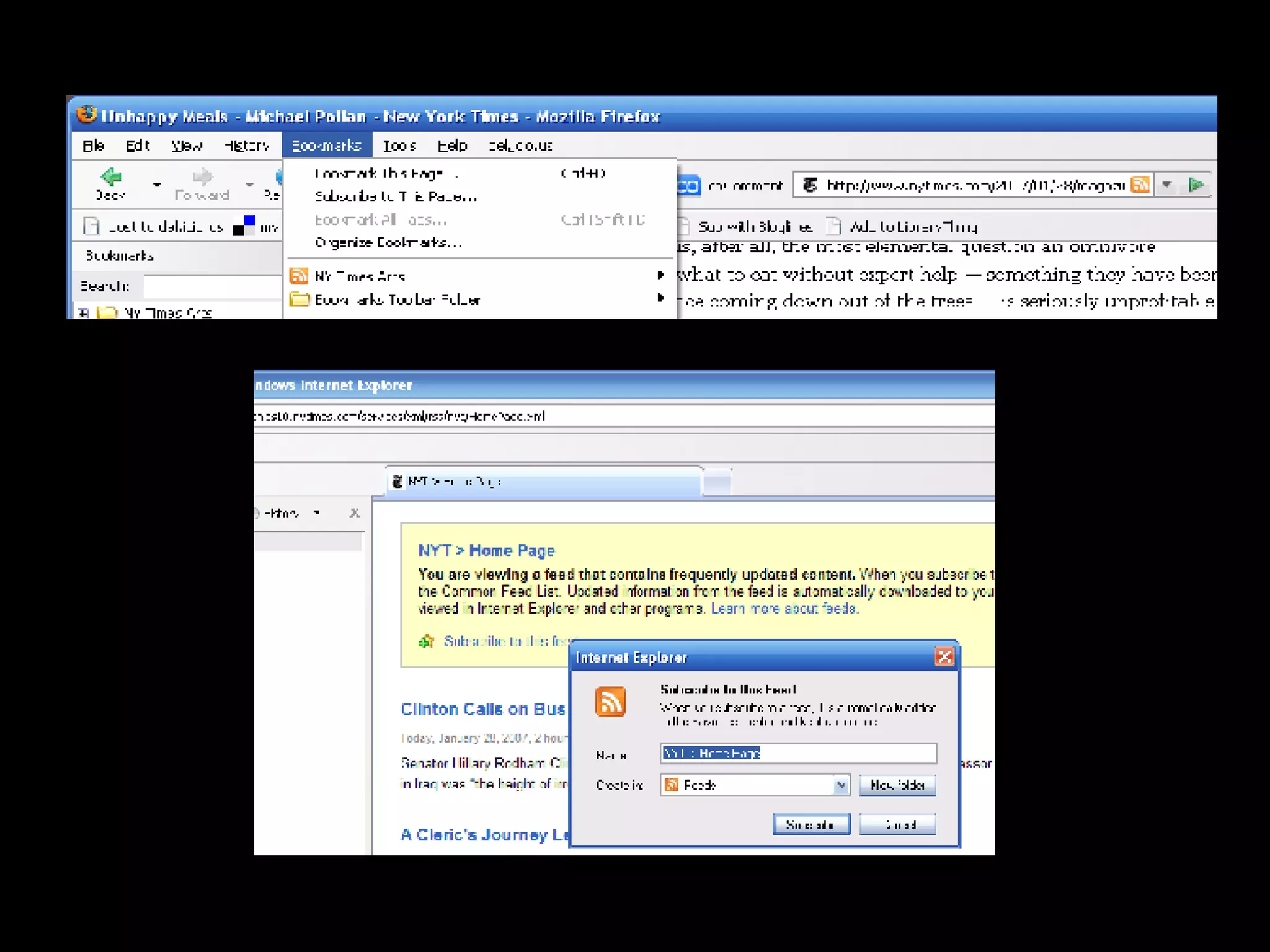Click the green Go arrow button

click(1196, 185)
